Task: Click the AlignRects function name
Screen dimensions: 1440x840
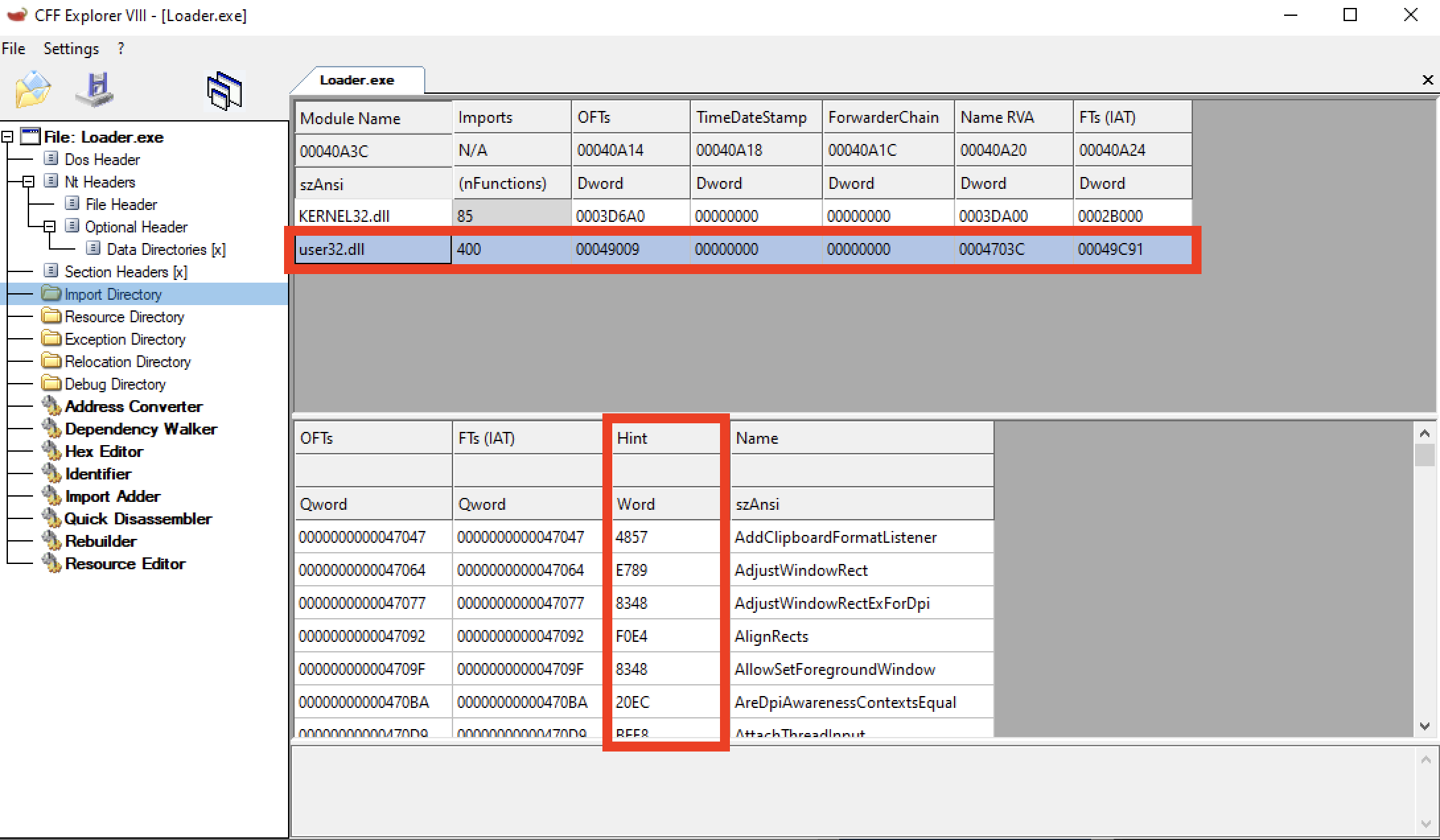Action: coord(772,636)
